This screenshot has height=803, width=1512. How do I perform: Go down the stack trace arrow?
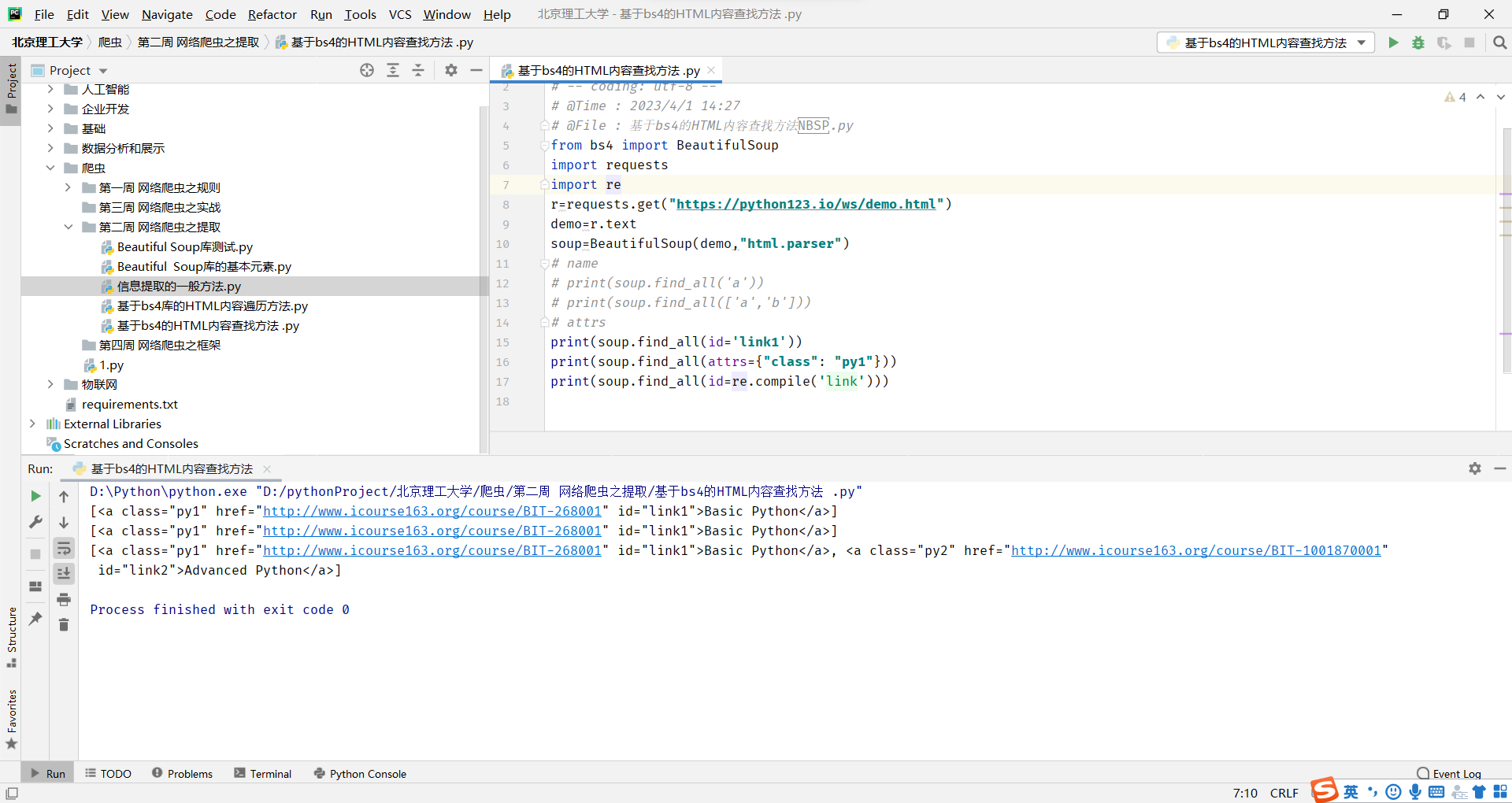64,522
